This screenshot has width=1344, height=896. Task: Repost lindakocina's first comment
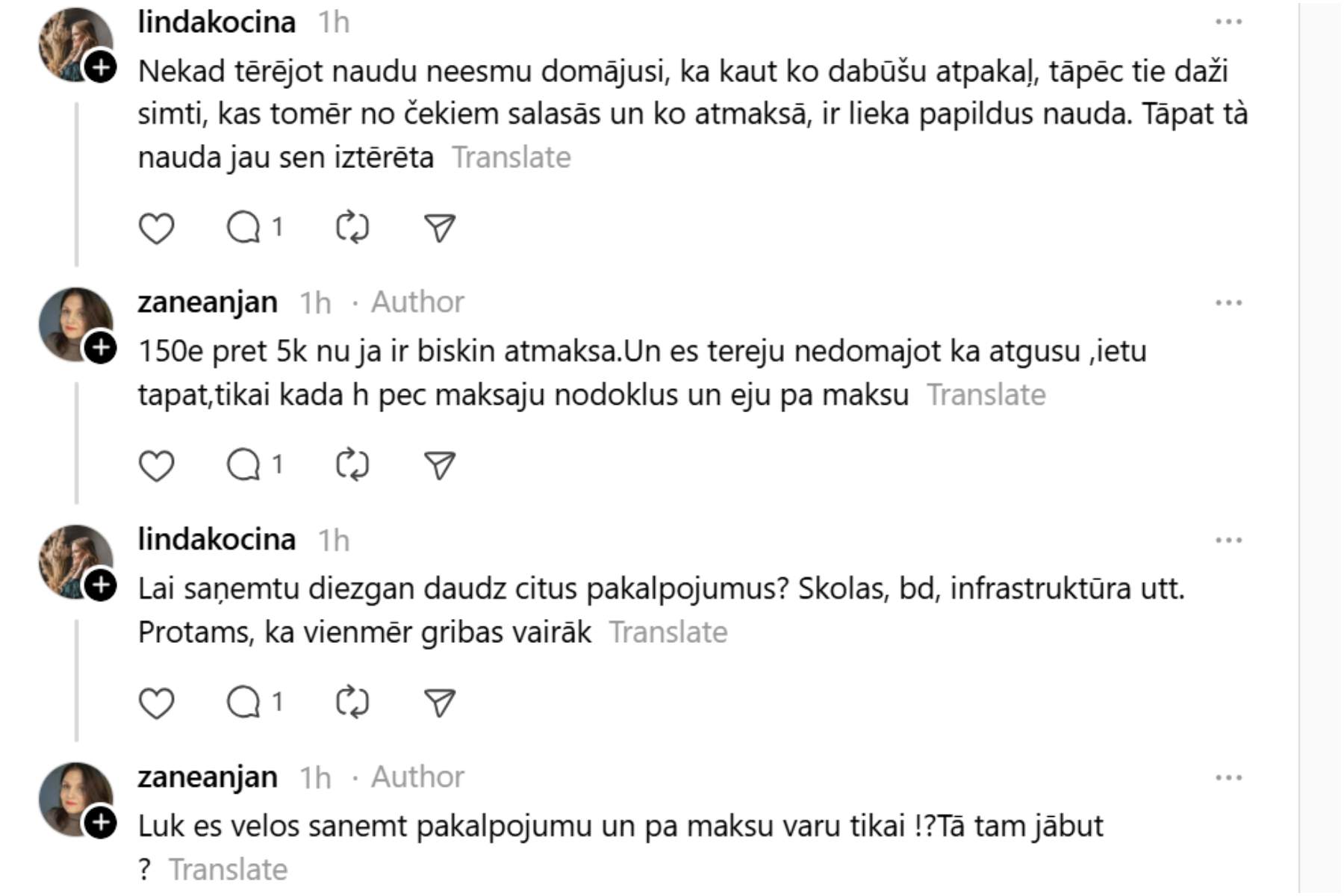352,228
